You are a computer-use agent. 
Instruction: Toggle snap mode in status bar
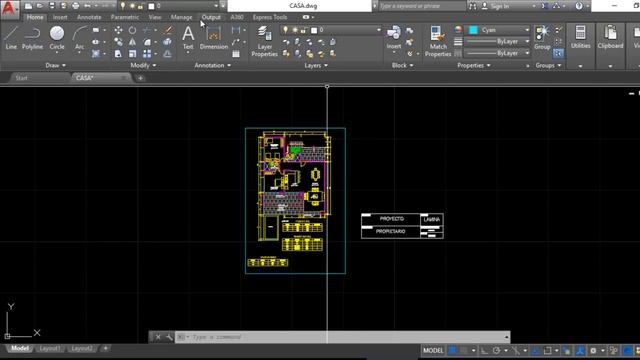click(464, 351)
